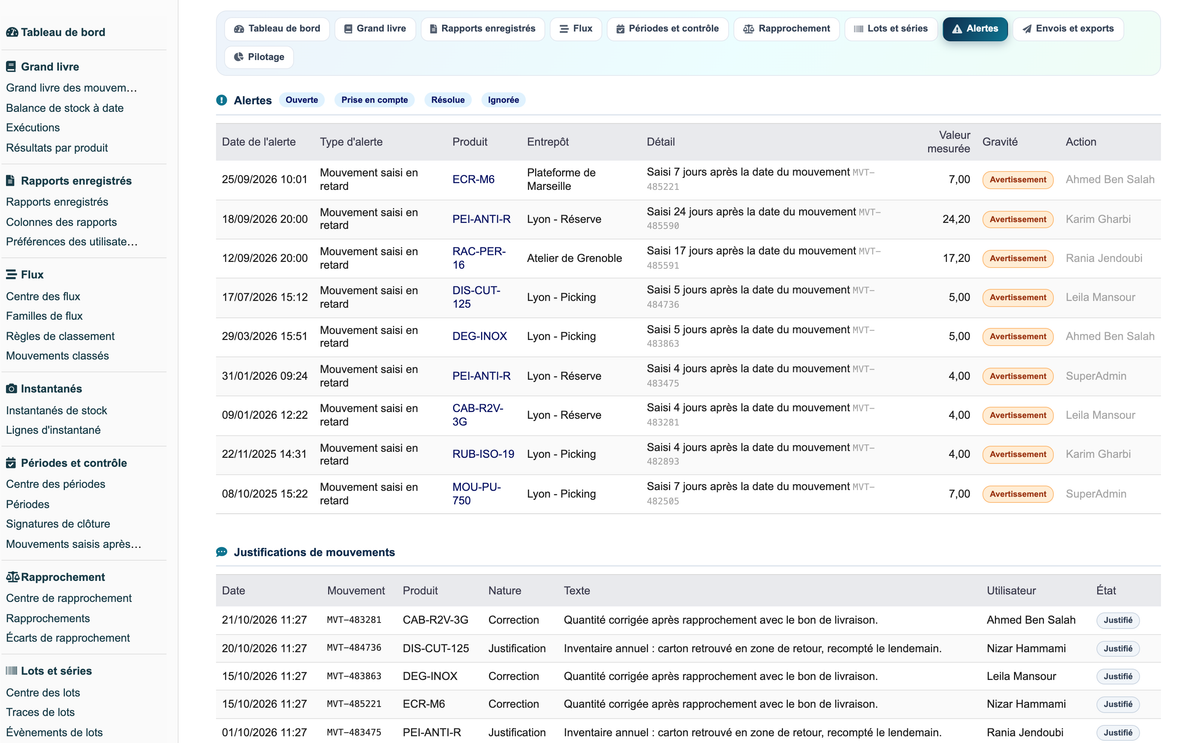Click the info icon beside Alertes section title
This screenshot has height=743, width=1200.
(222, 100)
